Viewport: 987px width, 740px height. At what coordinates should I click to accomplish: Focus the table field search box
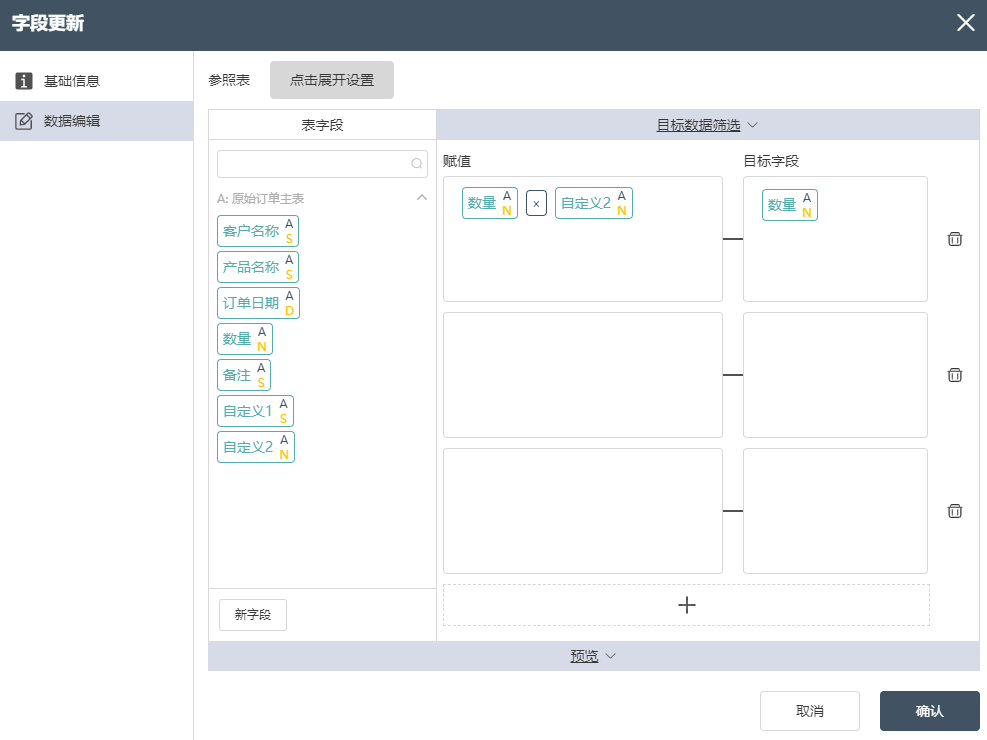322,164
